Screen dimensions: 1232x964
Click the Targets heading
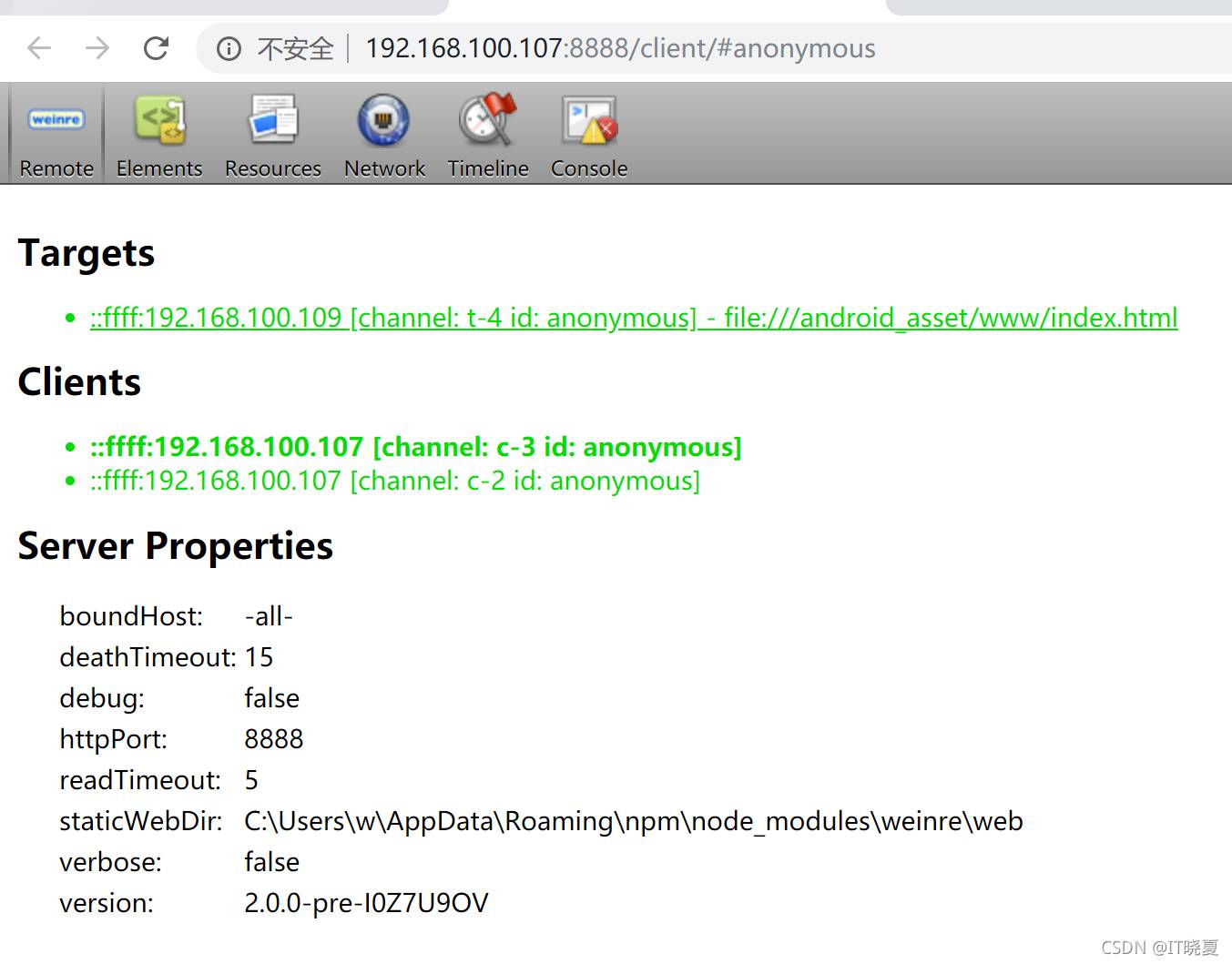coord(87,253)
